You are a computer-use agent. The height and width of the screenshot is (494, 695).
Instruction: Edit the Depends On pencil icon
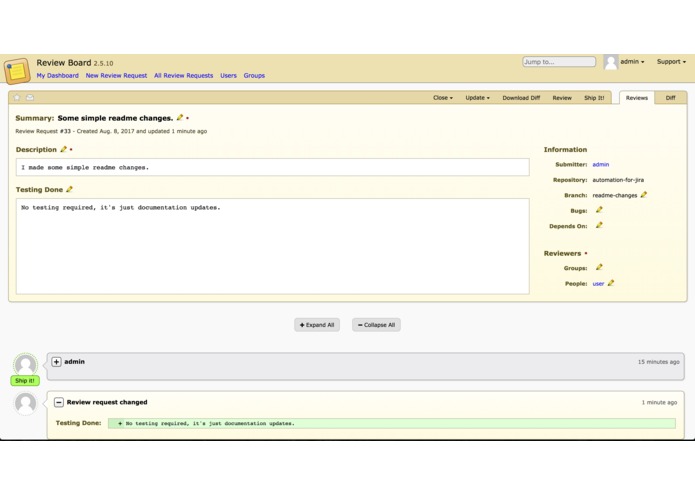(599, 225)
